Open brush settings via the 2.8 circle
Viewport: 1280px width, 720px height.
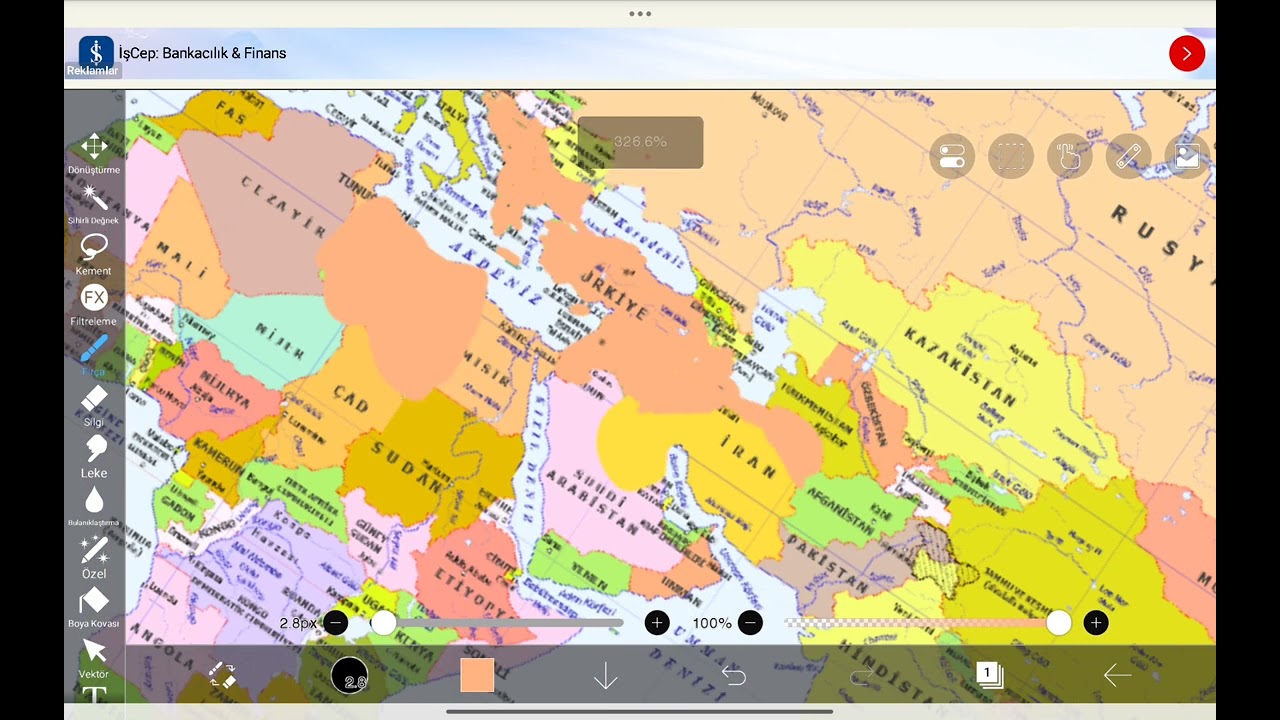click(x=350, y=676)
